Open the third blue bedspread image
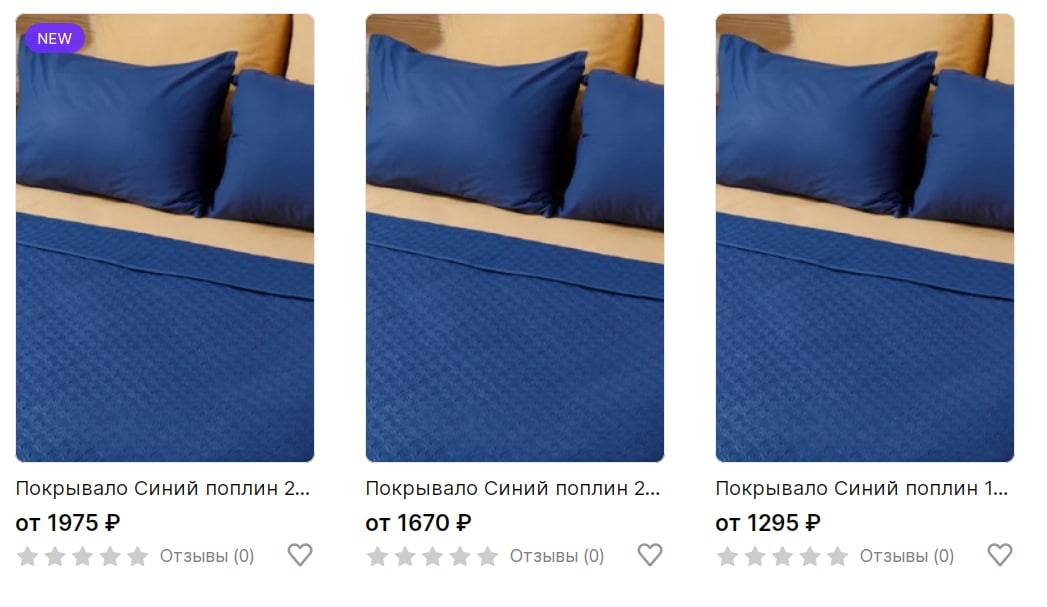This screenshot has height=607, width=1047. click(865, 238)
